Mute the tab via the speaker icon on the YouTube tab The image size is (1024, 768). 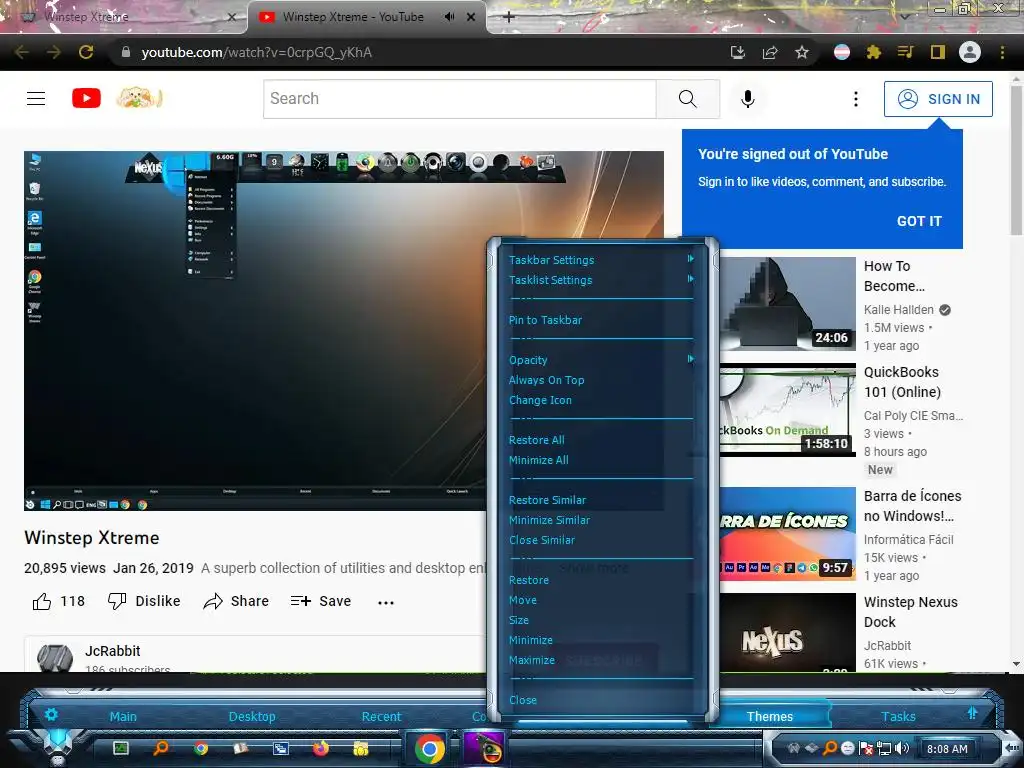click(449, 17)
